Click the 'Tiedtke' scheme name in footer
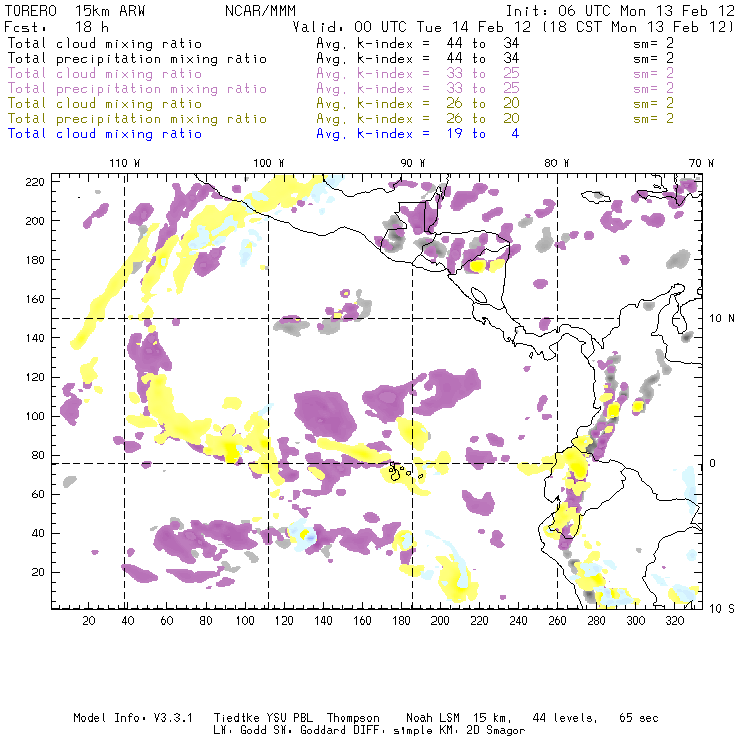 [x=237, y=718]
